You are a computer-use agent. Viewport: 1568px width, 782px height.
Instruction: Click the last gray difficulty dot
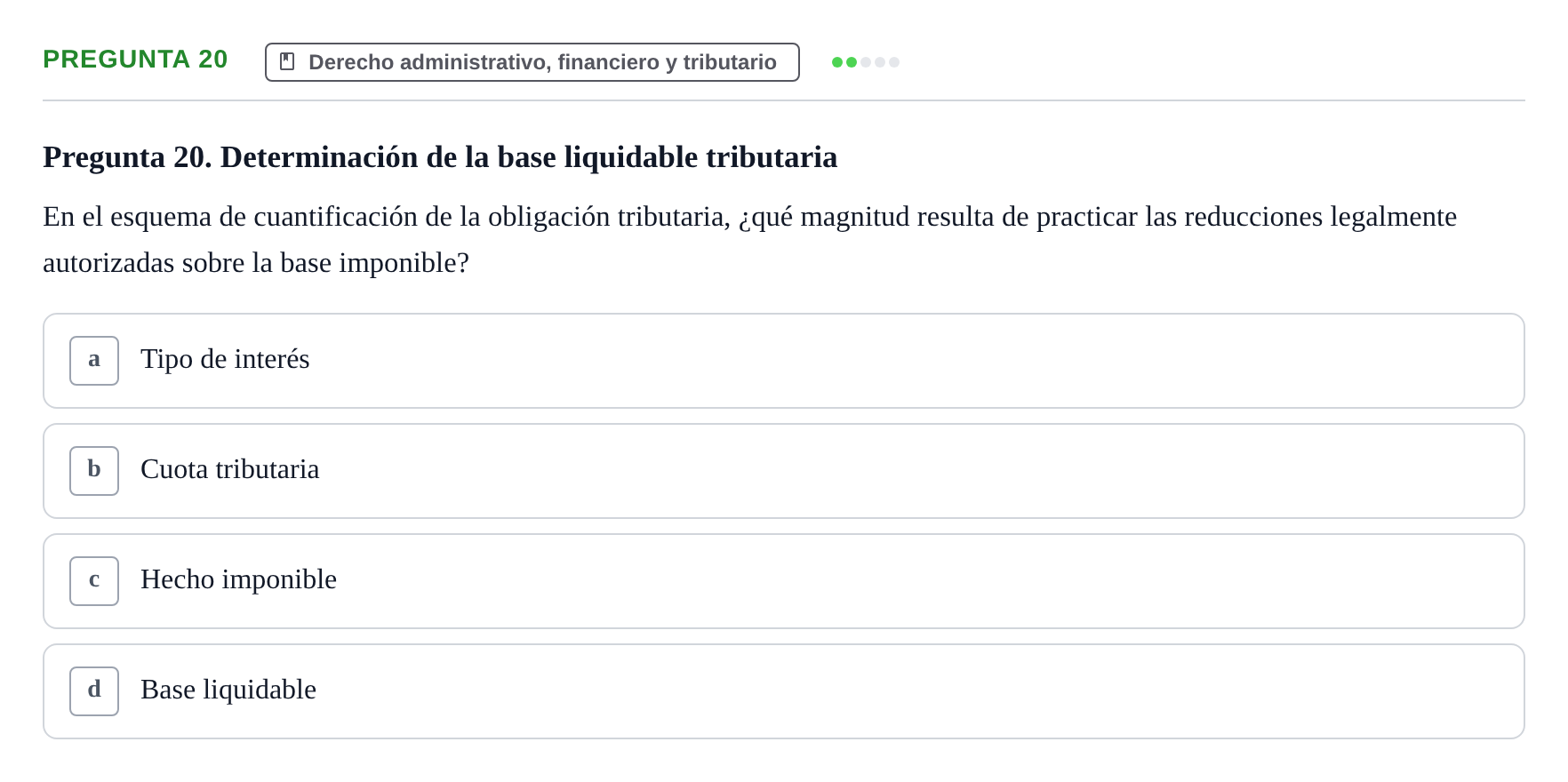(894, 62)
